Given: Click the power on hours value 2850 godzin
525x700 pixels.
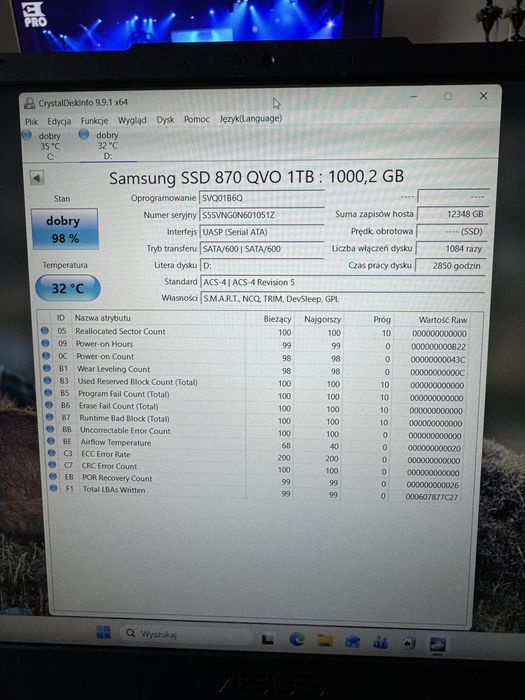Looking at the screenshot, I should click(450, 266).
